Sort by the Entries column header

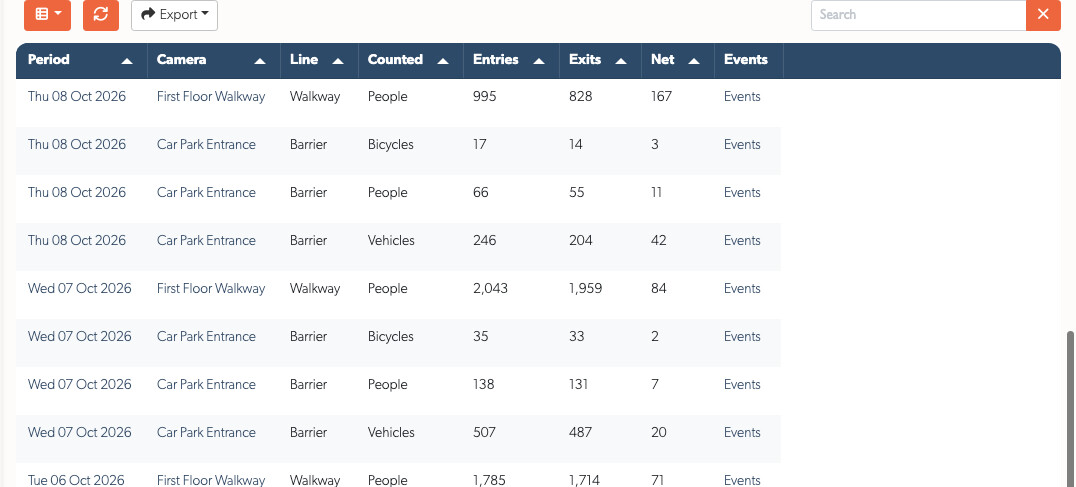511,60
